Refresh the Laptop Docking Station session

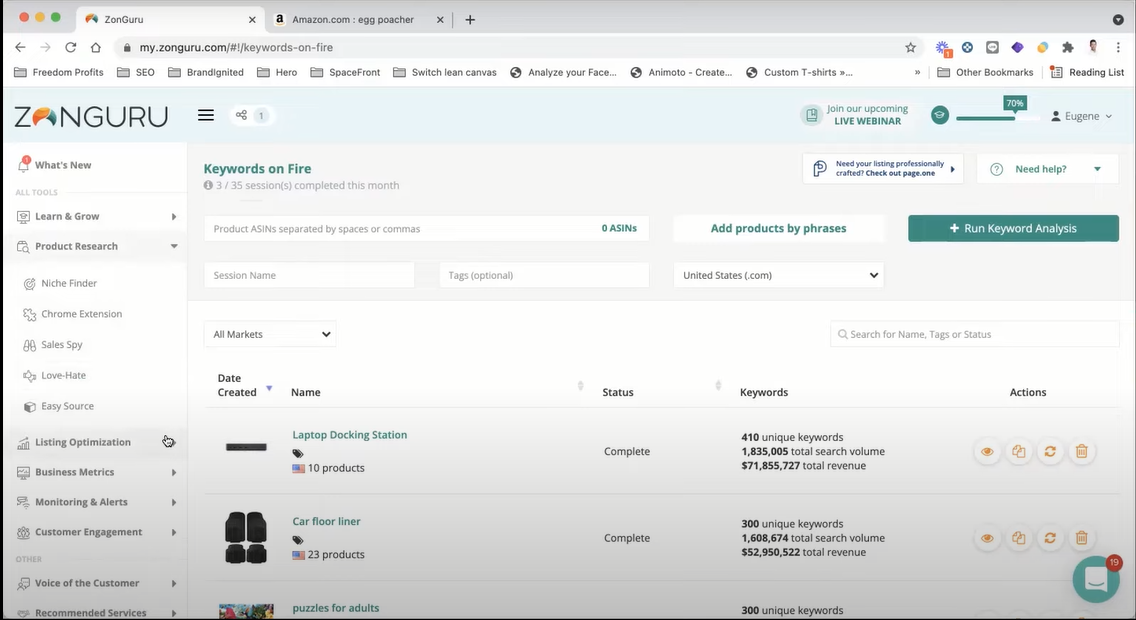tap(1050, 451)
